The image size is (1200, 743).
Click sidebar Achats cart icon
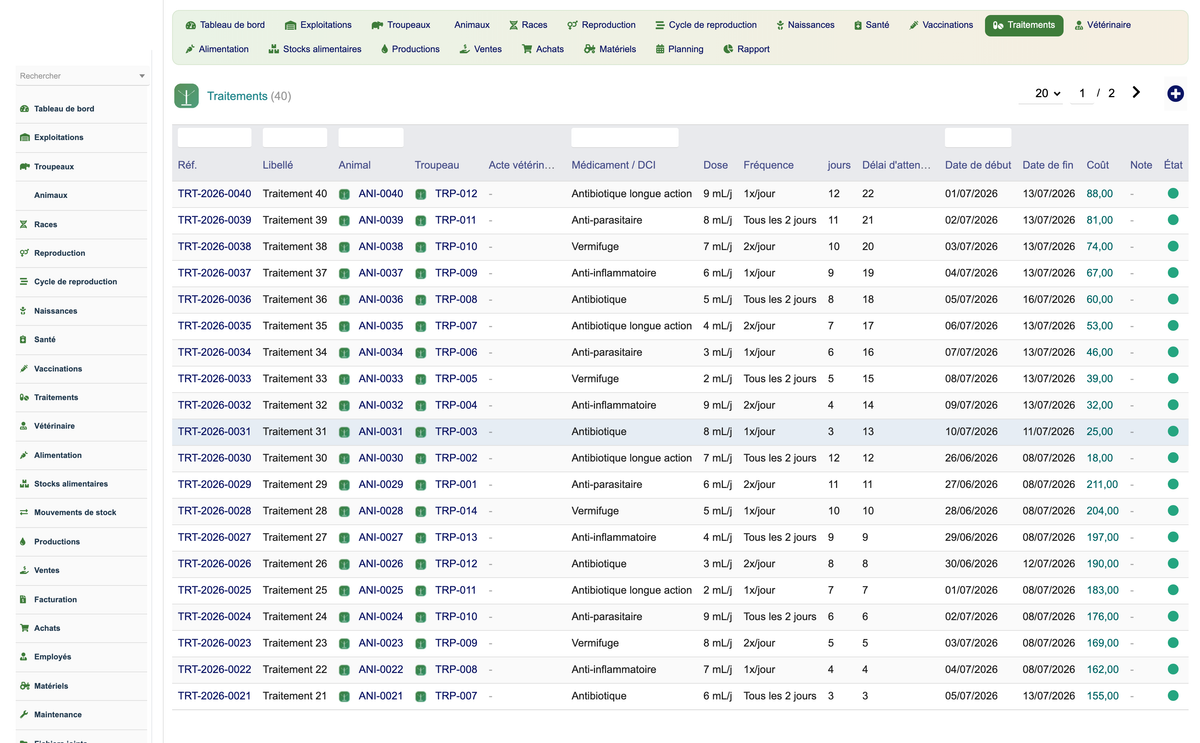pos(24,628)
